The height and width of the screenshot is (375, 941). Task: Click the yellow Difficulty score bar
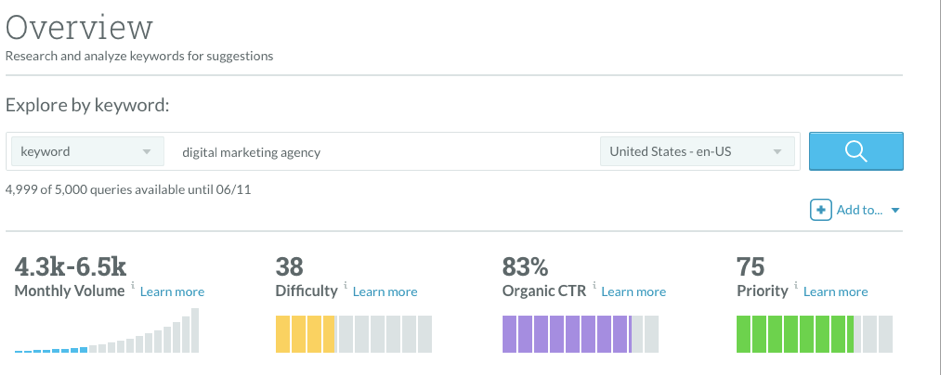click(353, 334)
